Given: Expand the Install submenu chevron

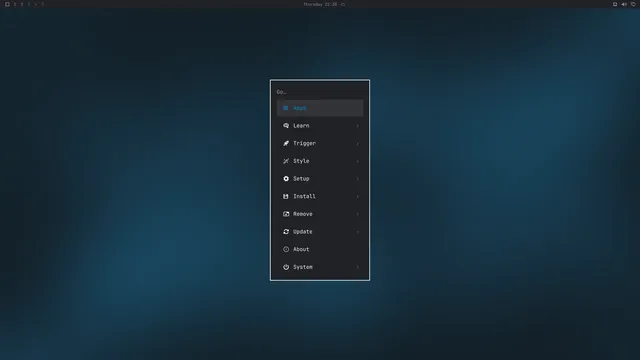Looking at the screenshot, I should 358,196.
